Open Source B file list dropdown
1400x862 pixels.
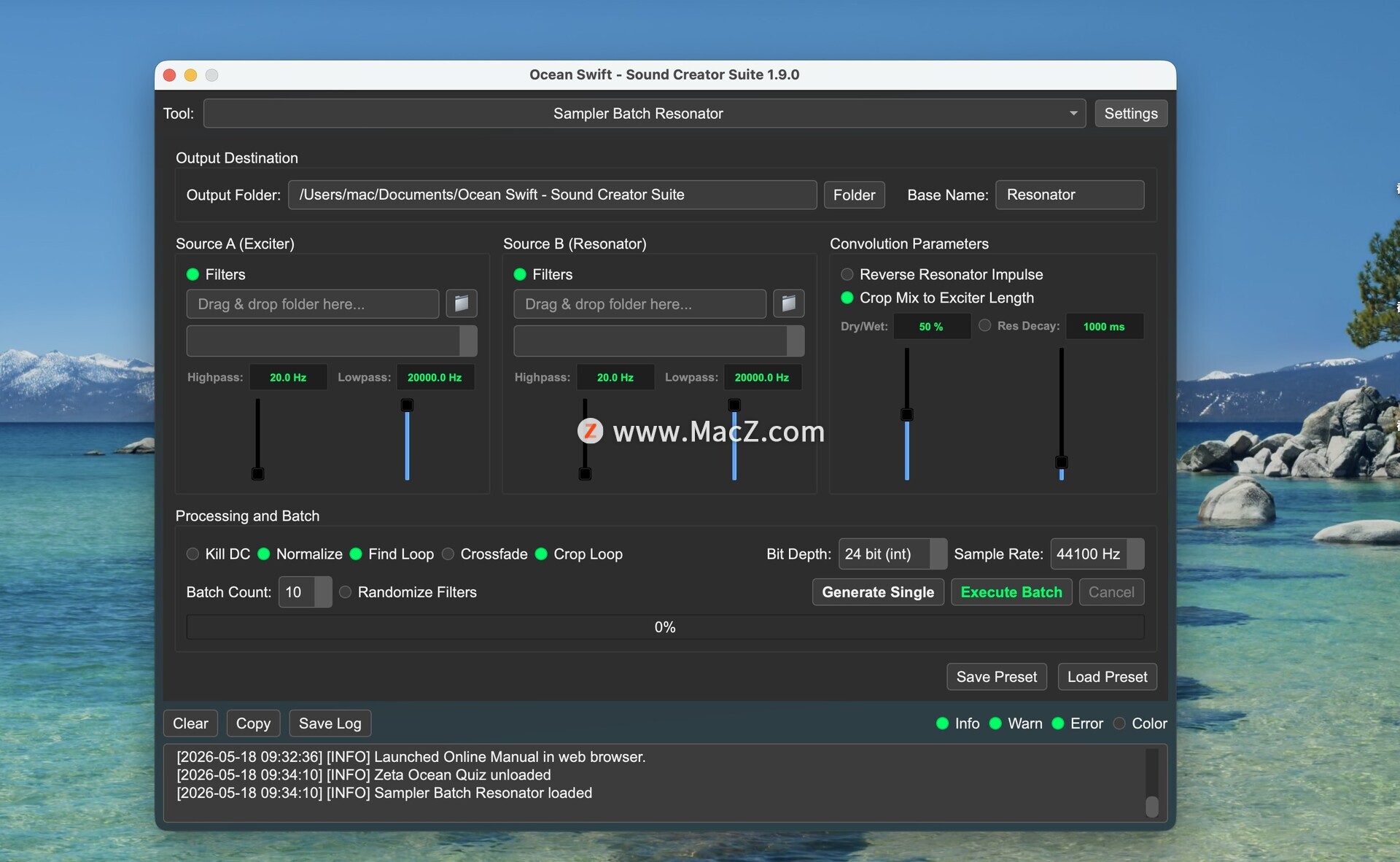[x=659, y=341]
